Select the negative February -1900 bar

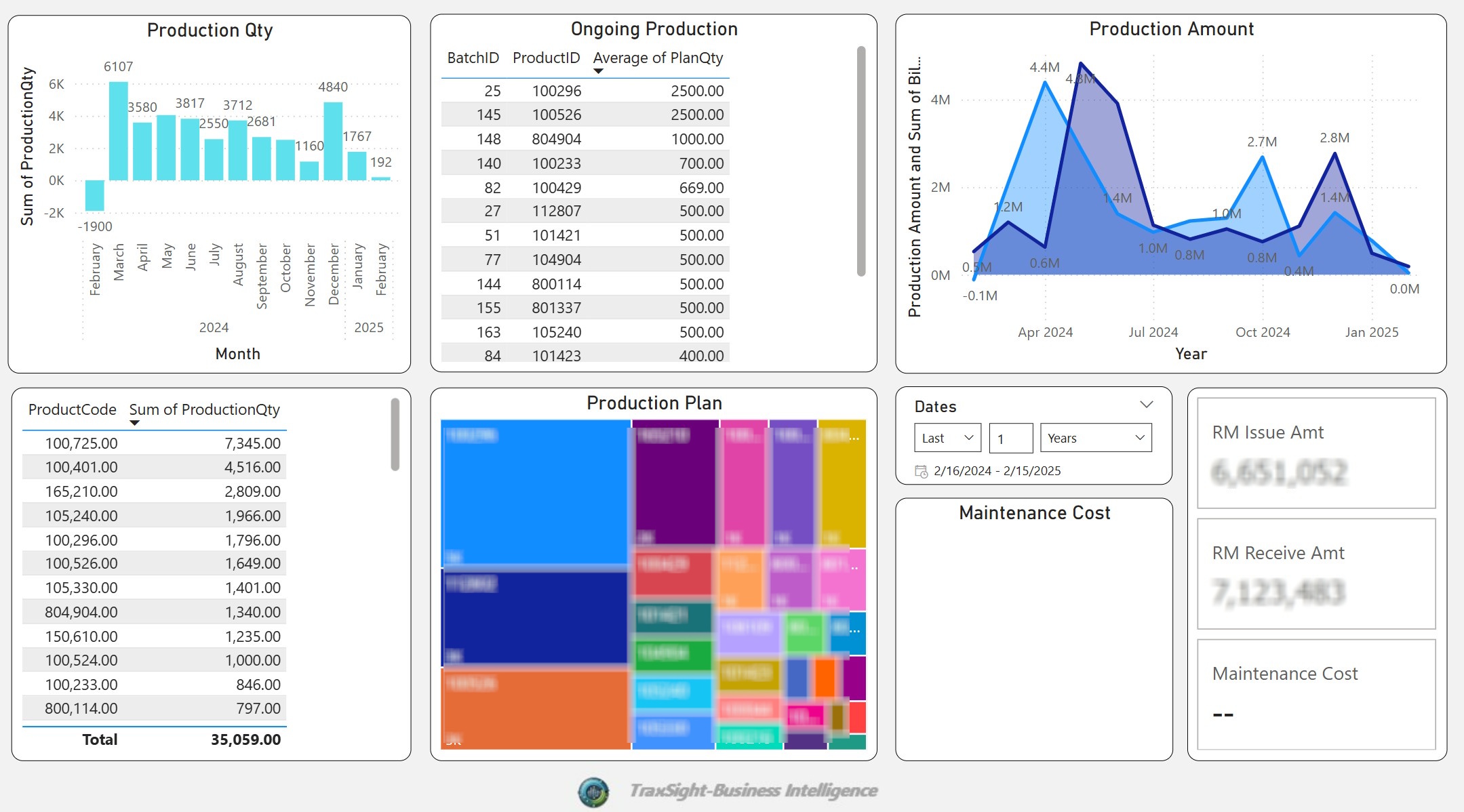[95, 195]
